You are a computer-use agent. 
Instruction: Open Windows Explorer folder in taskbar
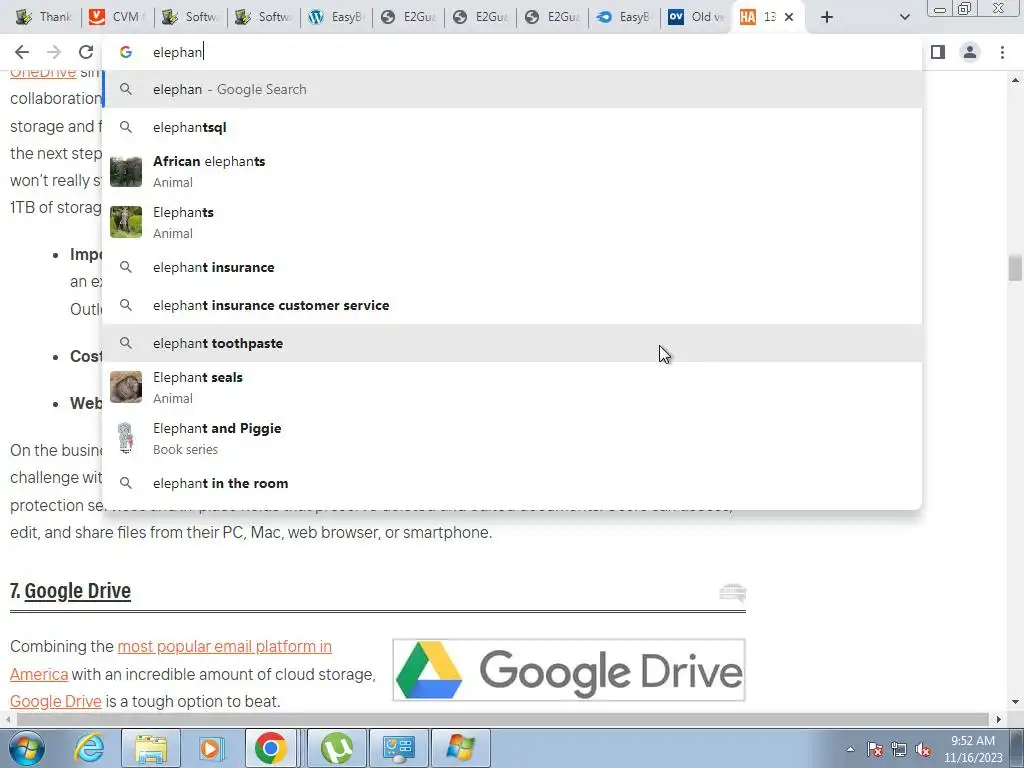tap(151, 748)
